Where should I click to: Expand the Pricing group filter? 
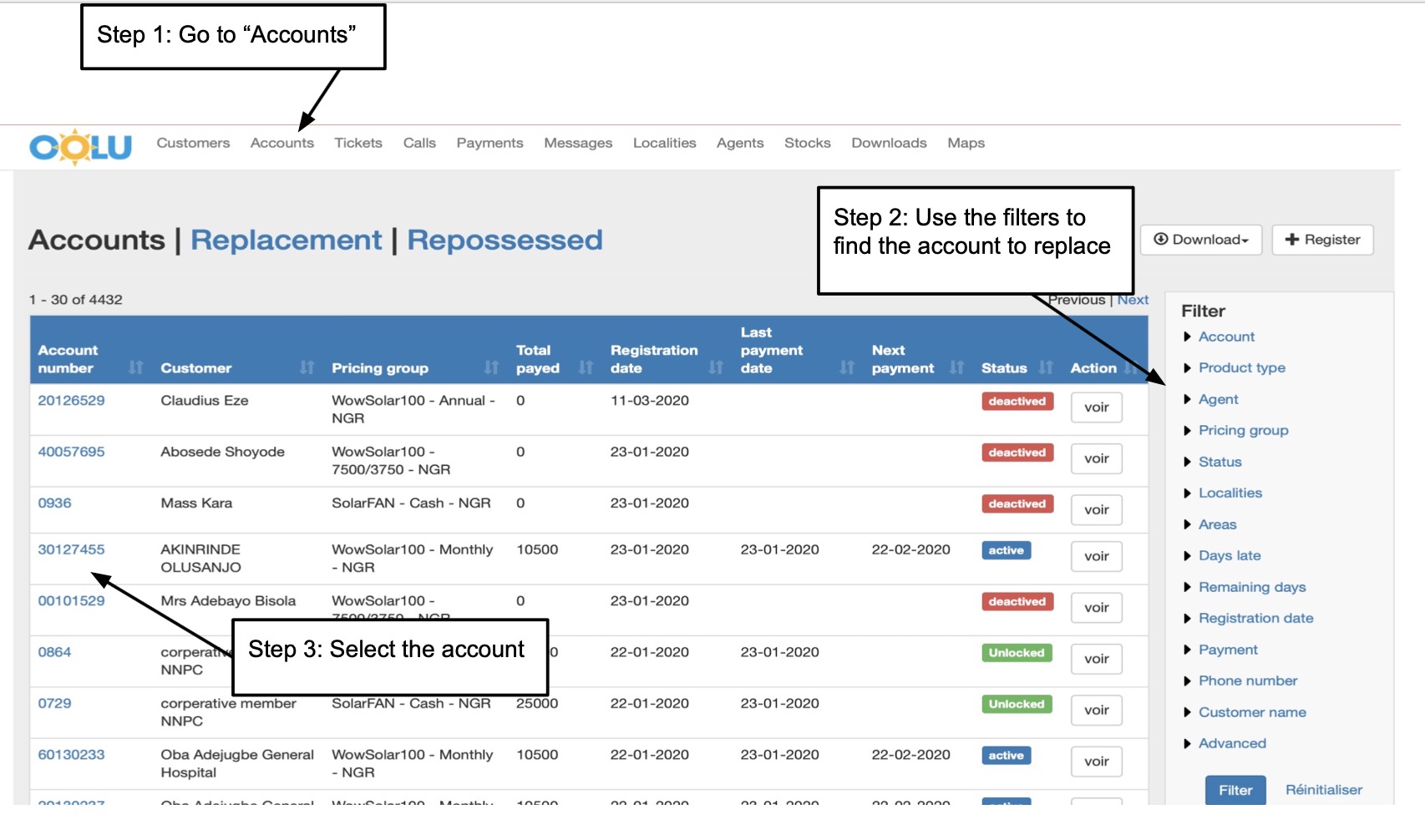coord(1243,430)
